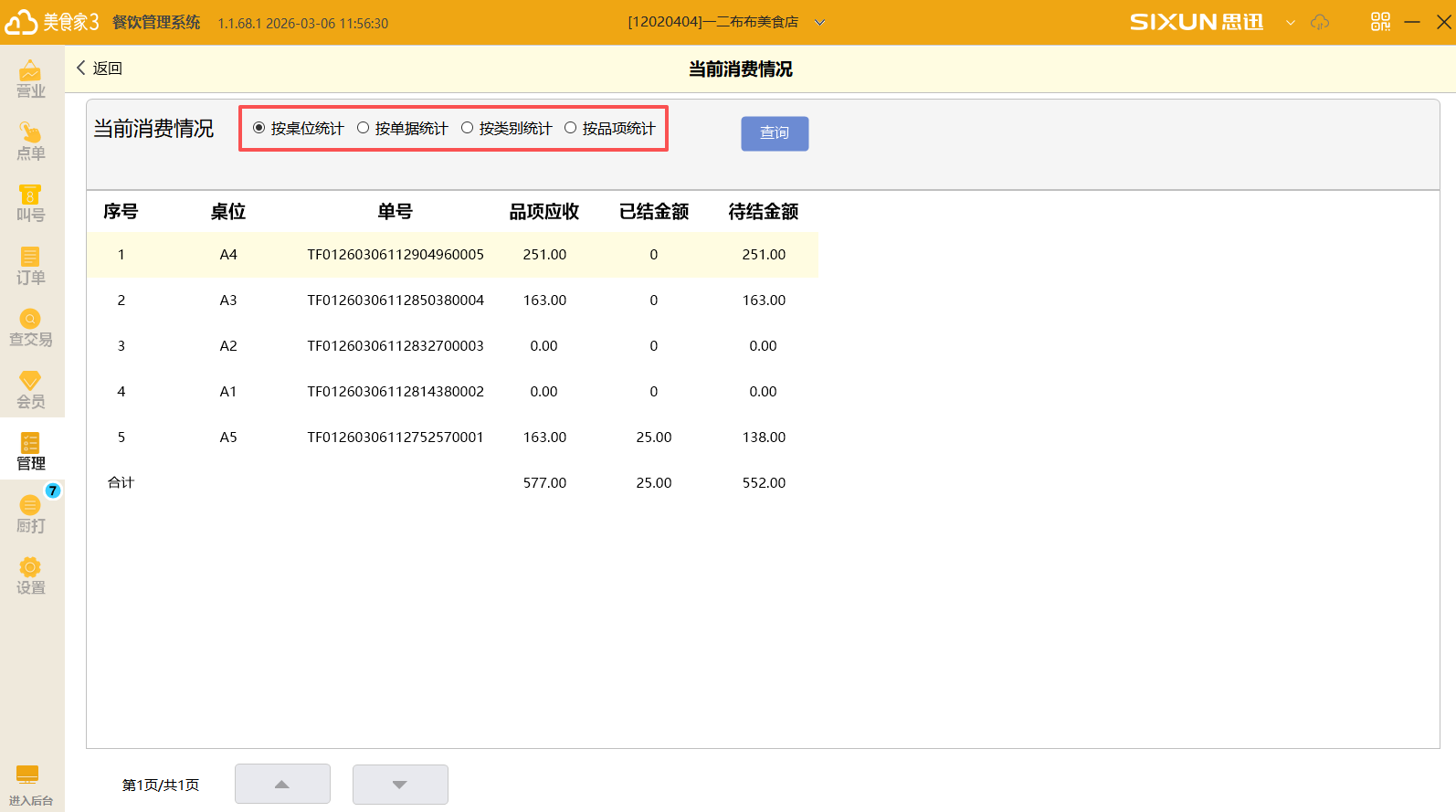The height and width of the screenshot is (812, 1456).
Task: Open the 营业 sidebar icon
Action: pos(30,79)
